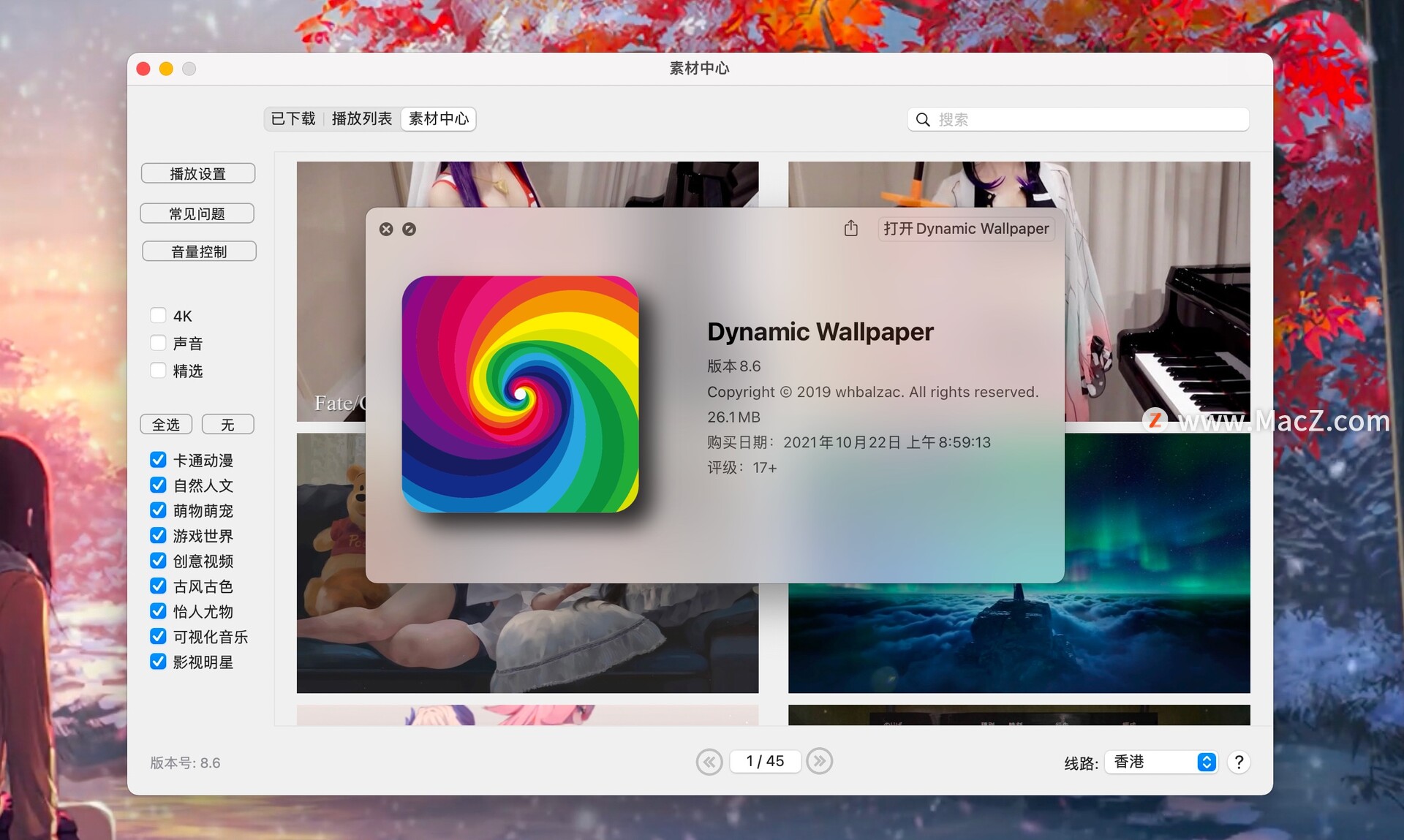Screen dimensions: 1404x840
Task: Uncheck the 影视明星 category
Action: [x=158, y=662]
